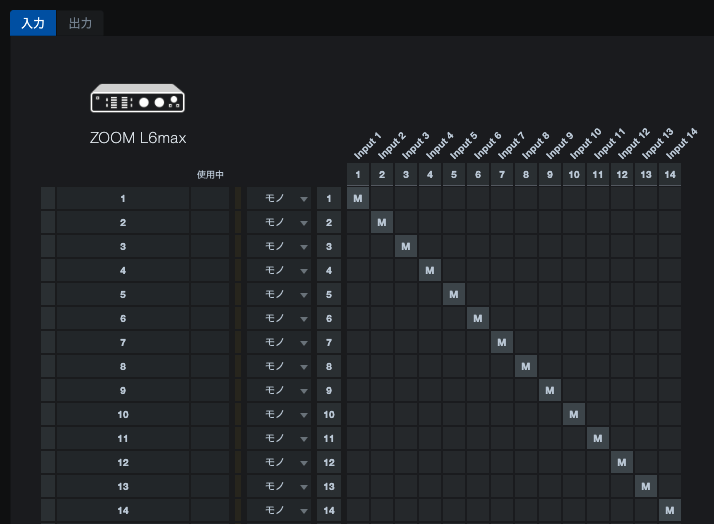Viewport: 714px width, 524px height.
Task: Toggle the M routing cell for Input 14
Action: 670,510
